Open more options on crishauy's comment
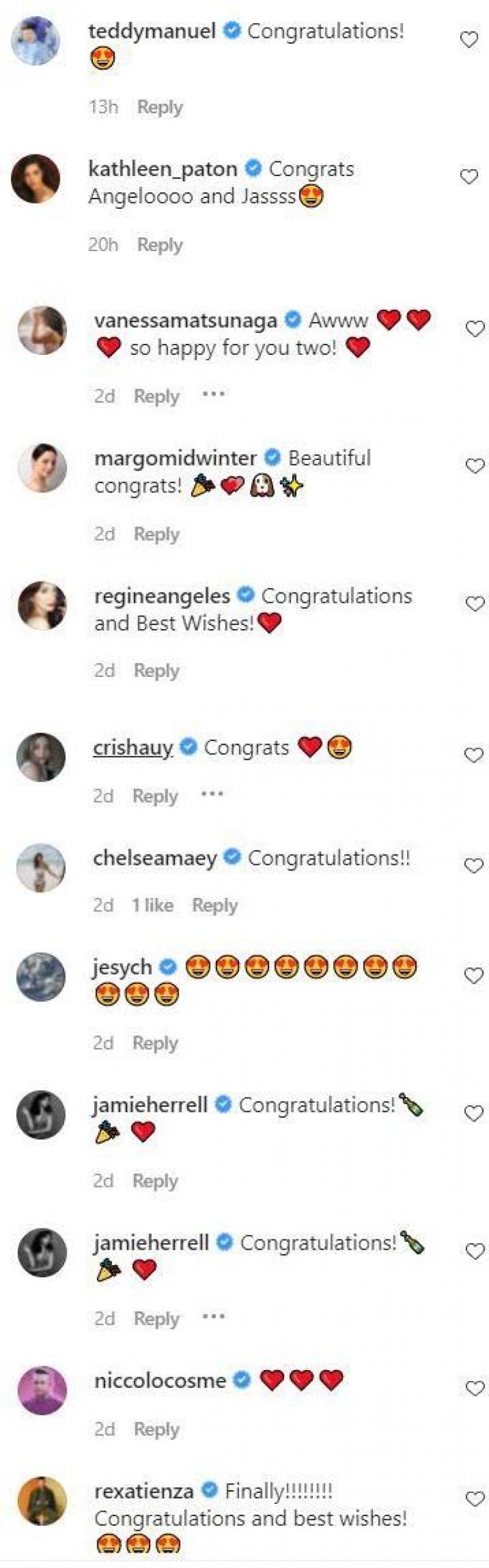 [x=212, y=794]
